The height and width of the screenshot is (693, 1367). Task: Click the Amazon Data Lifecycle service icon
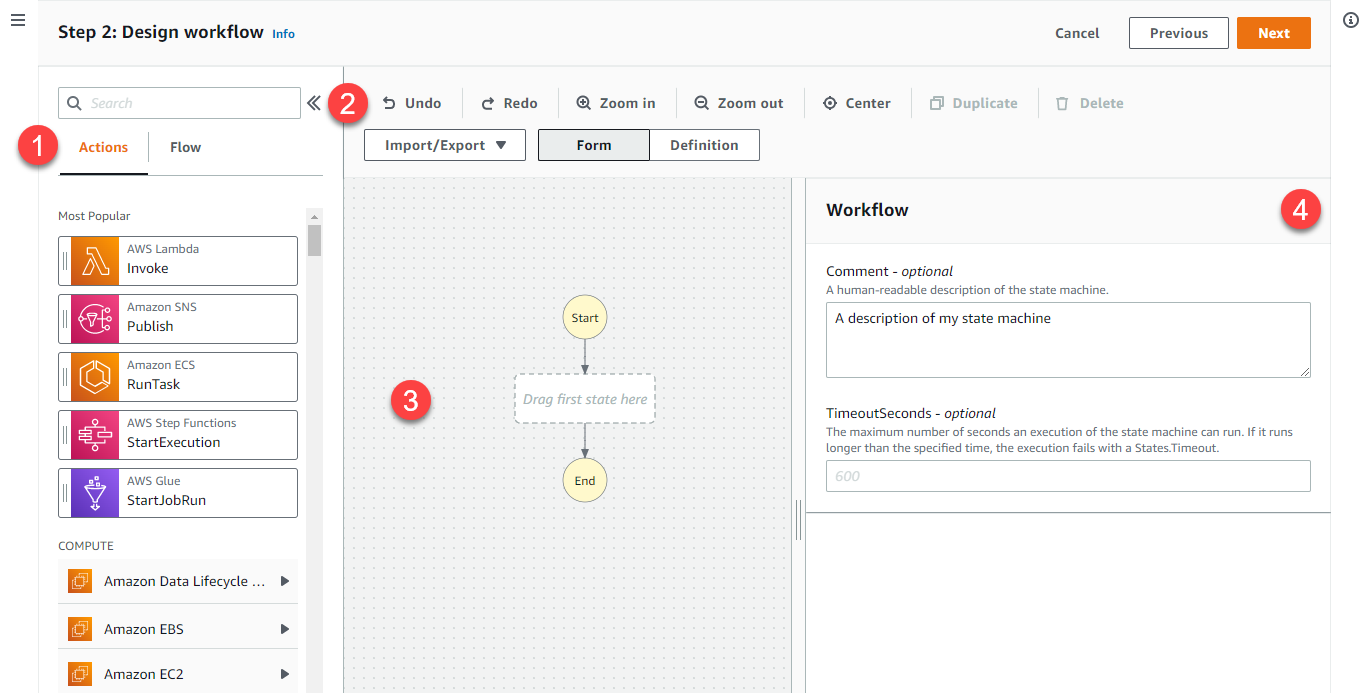80,581
